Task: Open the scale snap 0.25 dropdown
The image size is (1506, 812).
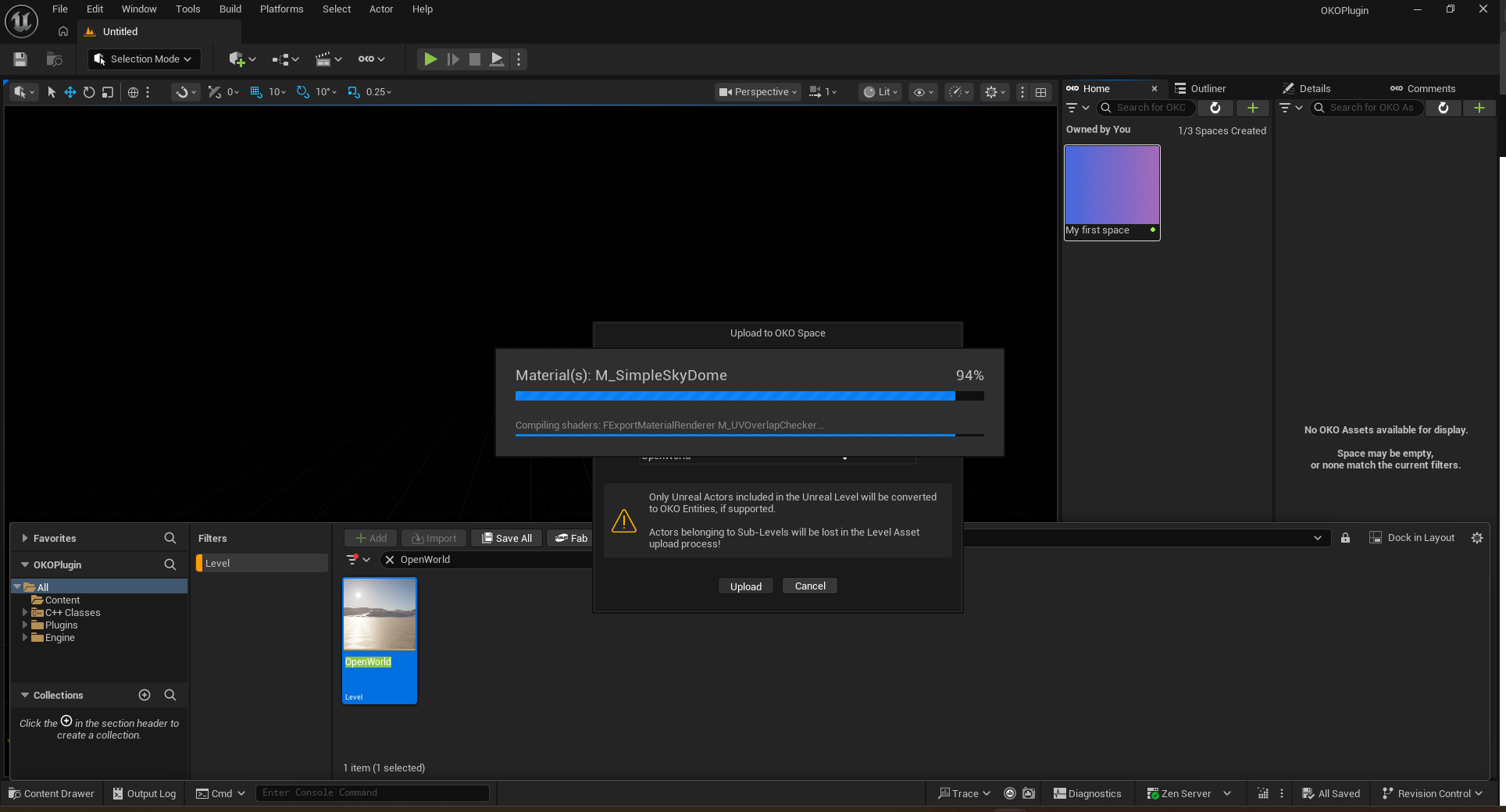Action: click(379, 92)
